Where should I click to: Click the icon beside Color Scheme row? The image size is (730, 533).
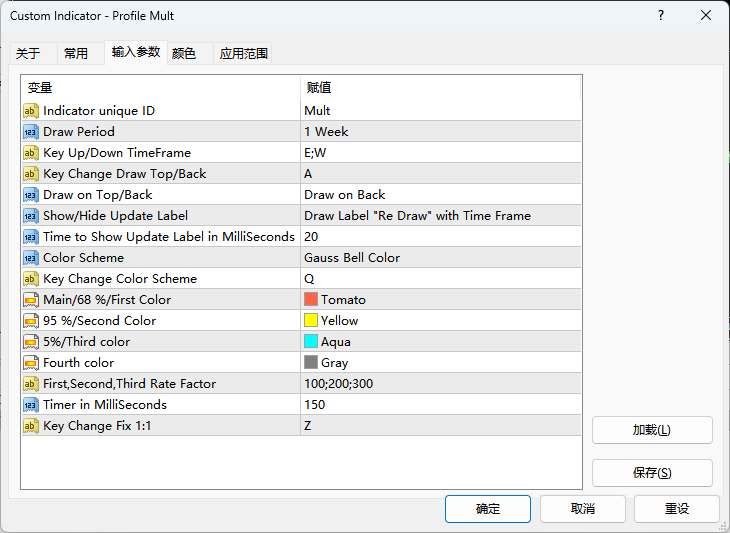(31, 258)
